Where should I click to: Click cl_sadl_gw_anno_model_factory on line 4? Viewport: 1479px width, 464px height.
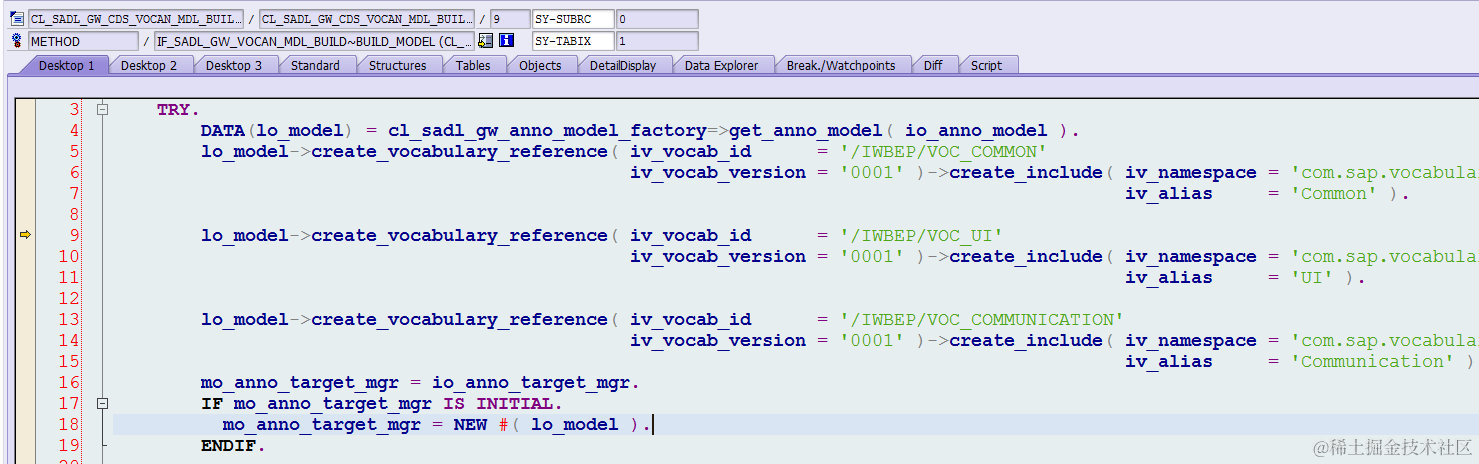548,131
